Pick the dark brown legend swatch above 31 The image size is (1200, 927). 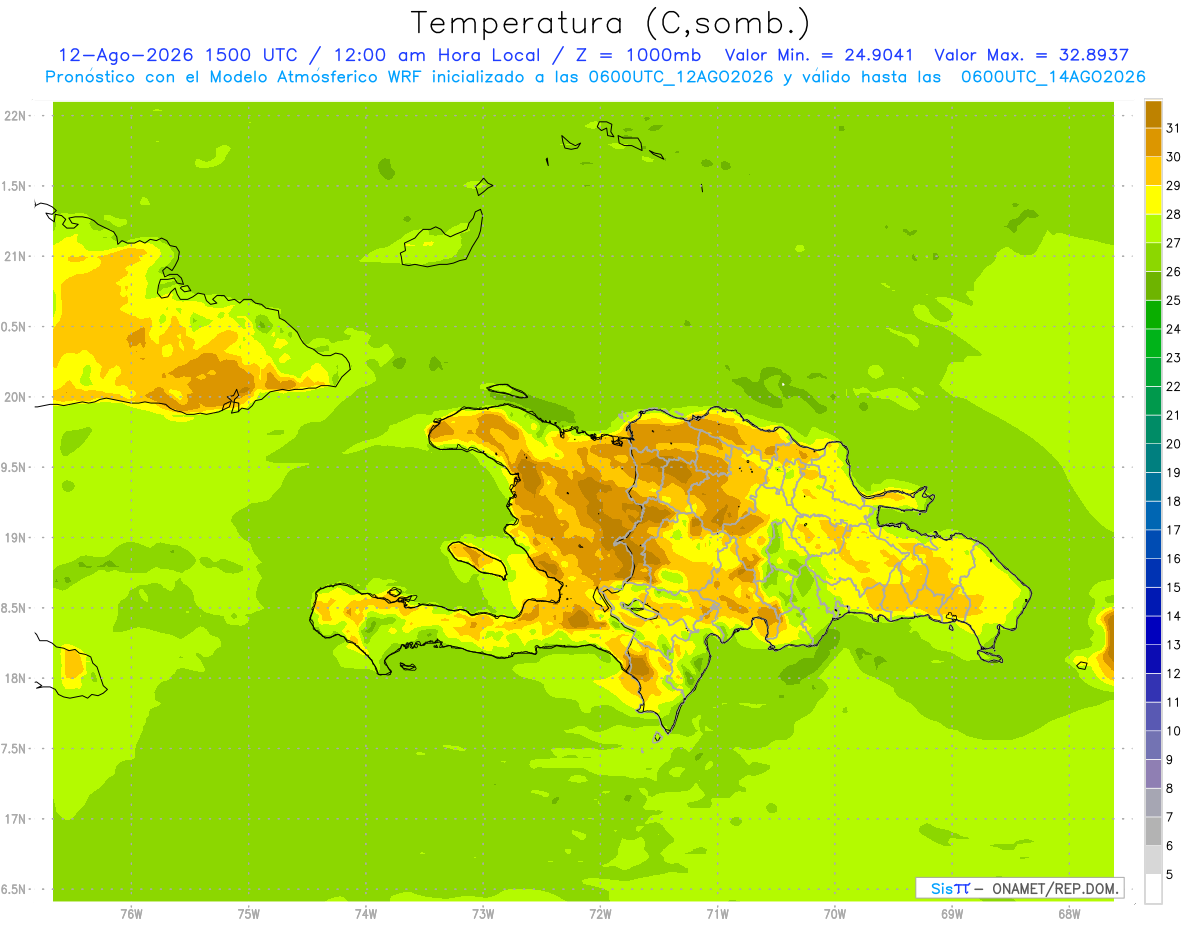point(1153,114)
